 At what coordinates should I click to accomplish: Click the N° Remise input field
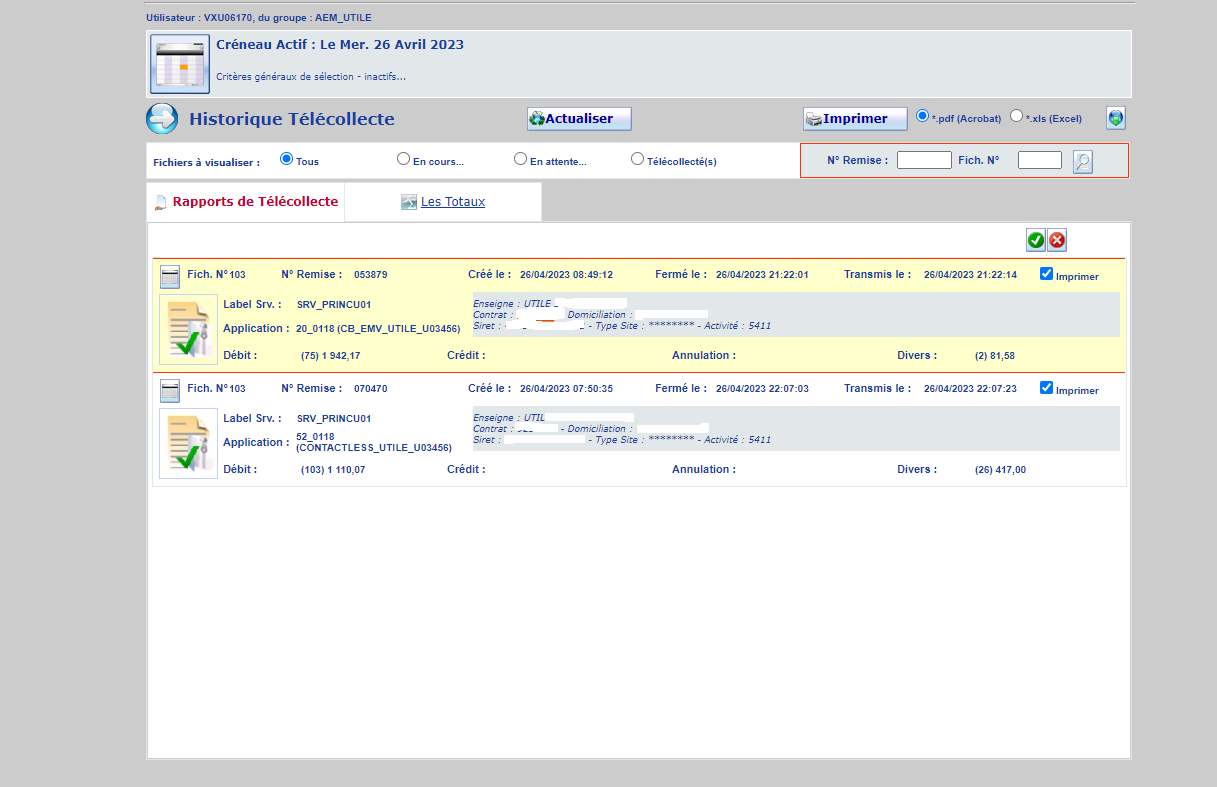(x=923, y=160)
